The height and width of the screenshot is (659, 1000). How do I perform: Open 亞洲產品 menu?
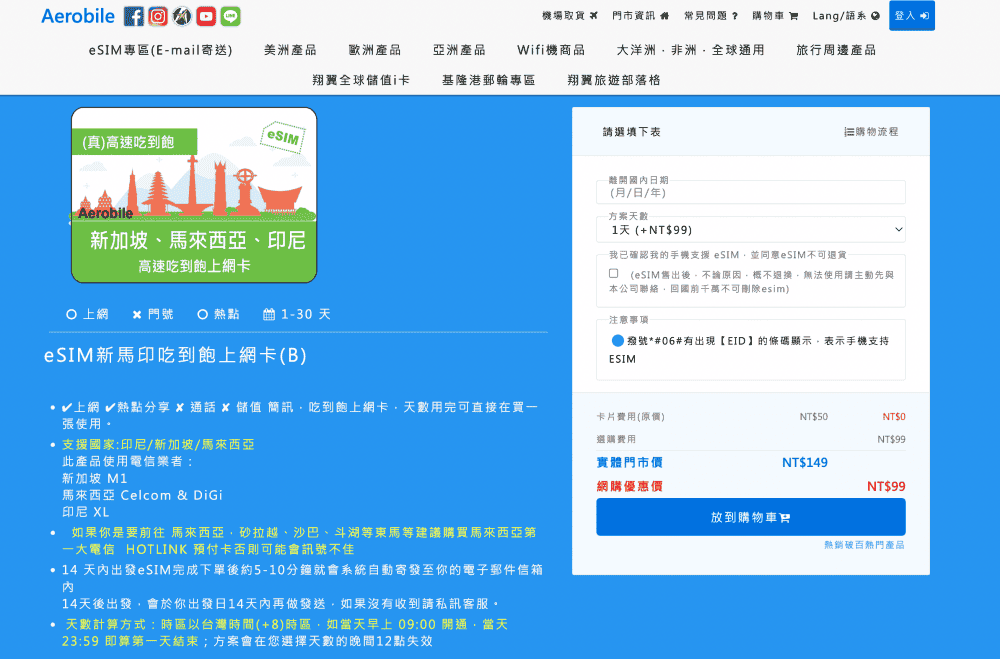pos(459,50)
